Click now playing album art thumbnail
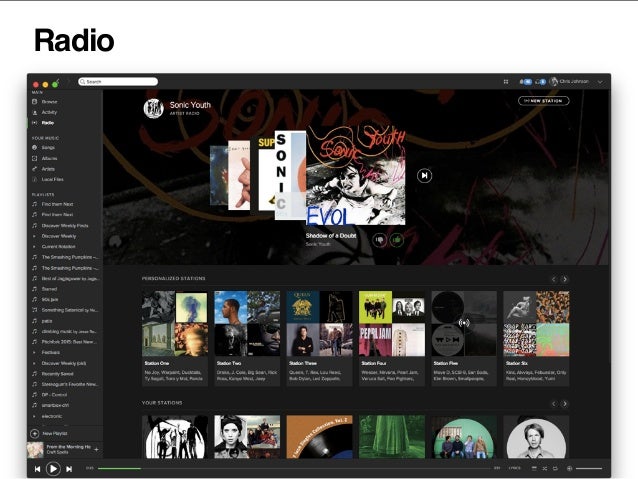 [x=35, y=450]
